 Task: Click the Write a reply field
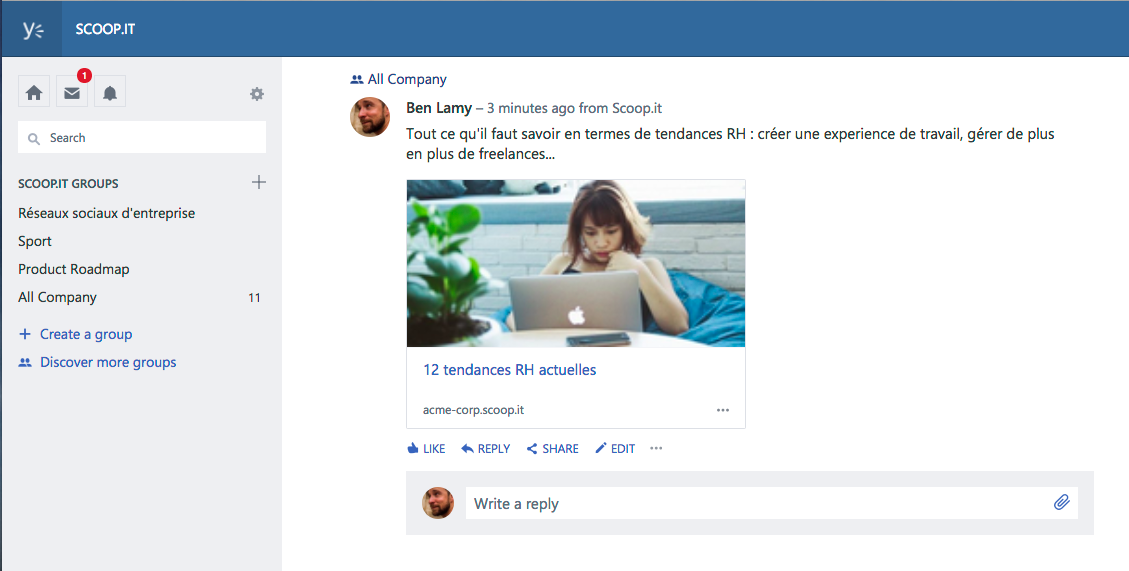pyautogui.click(x=772, y=503)
